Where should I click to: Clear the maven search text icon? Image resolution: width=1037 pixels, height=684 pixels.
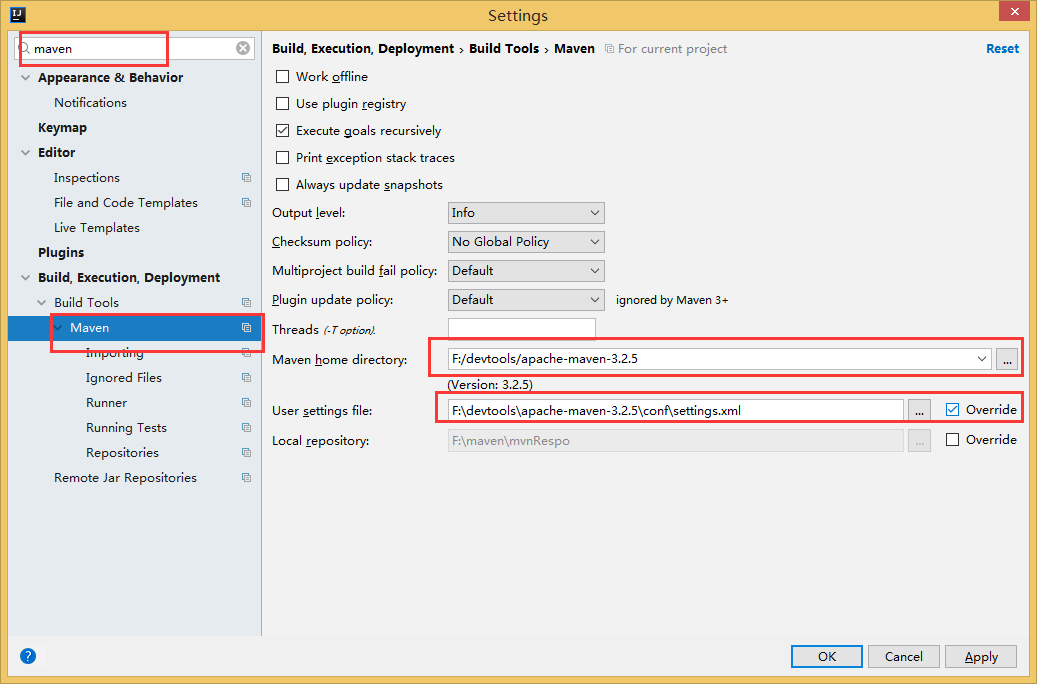pos(243,48)
